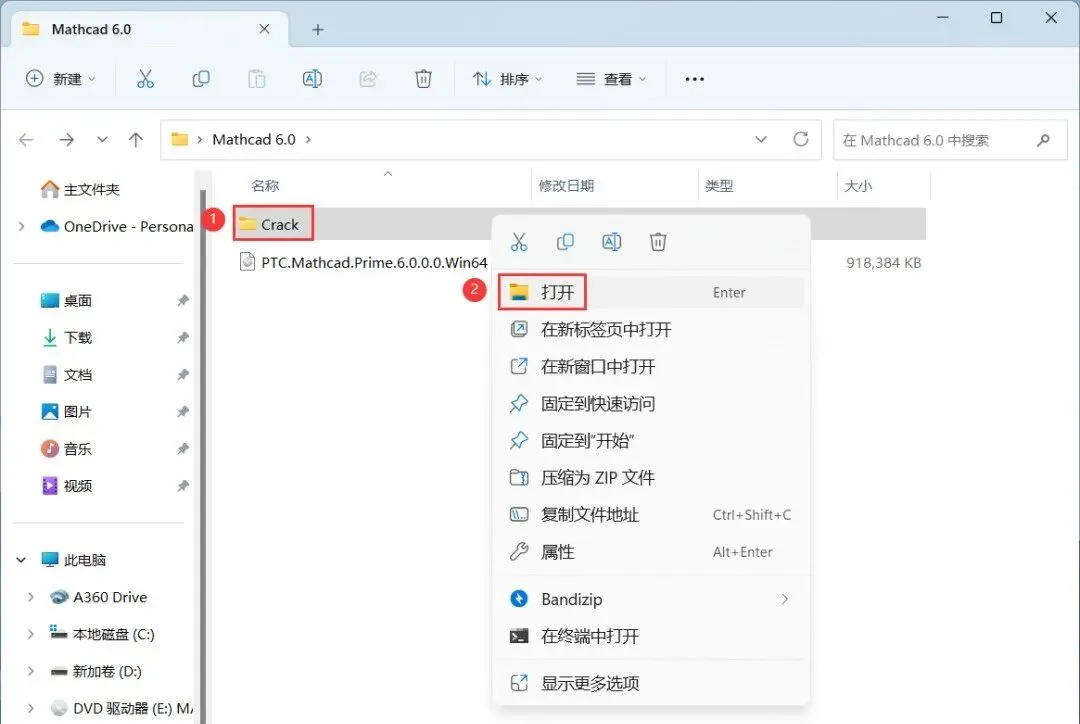
Task: Open the three-dots more options menu
Action: click(x=694, y=79)
